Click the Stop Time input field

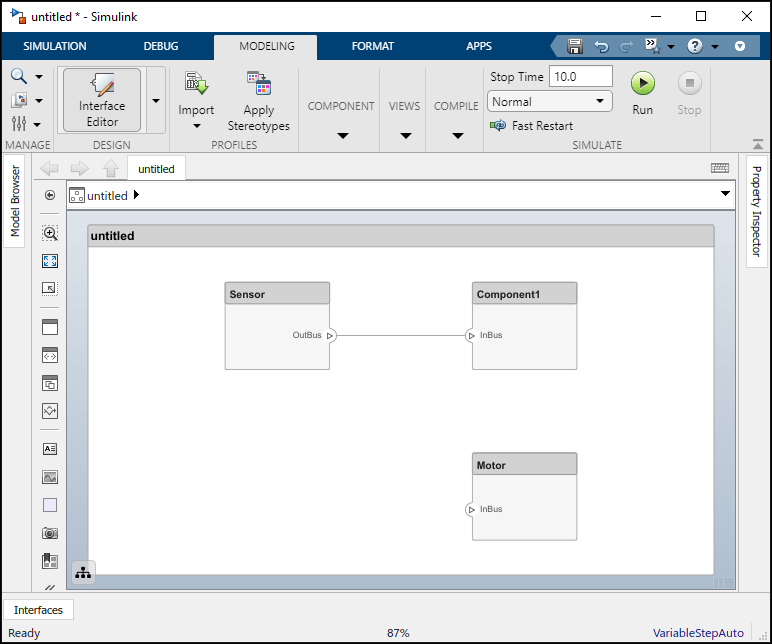[x=580, y=77]
